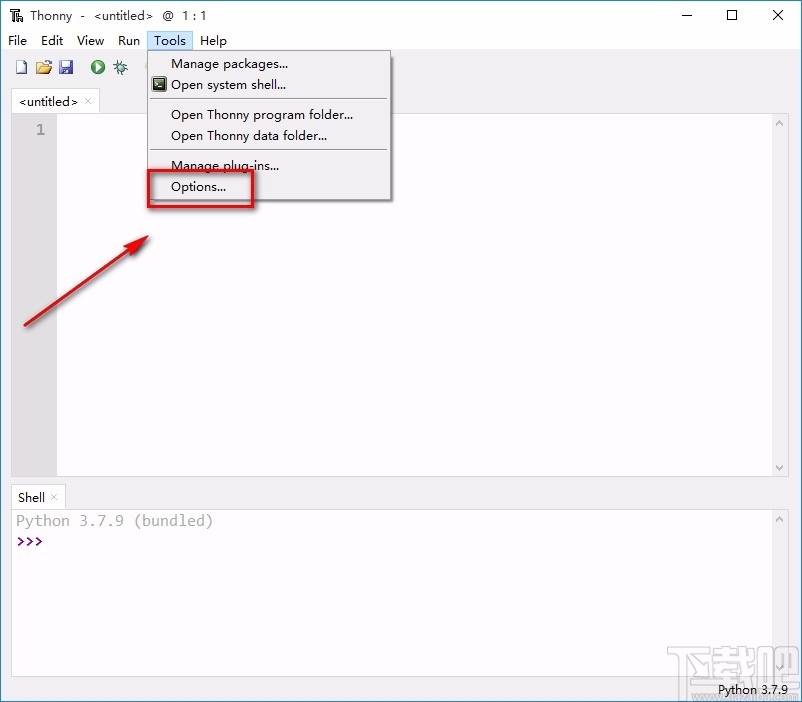Screen dimensions: 802x702
Task: Click the Open file folder icon
Action: pos(44,67)
